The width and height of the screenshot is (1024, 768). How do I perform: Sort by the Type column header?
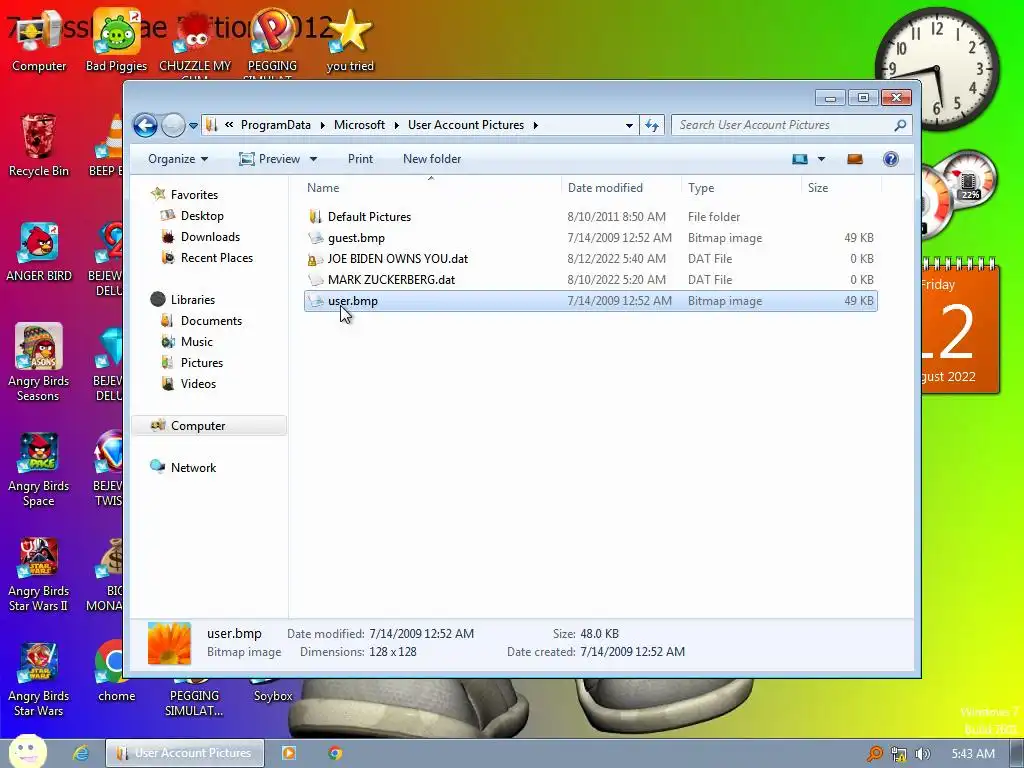pos(741,187)
